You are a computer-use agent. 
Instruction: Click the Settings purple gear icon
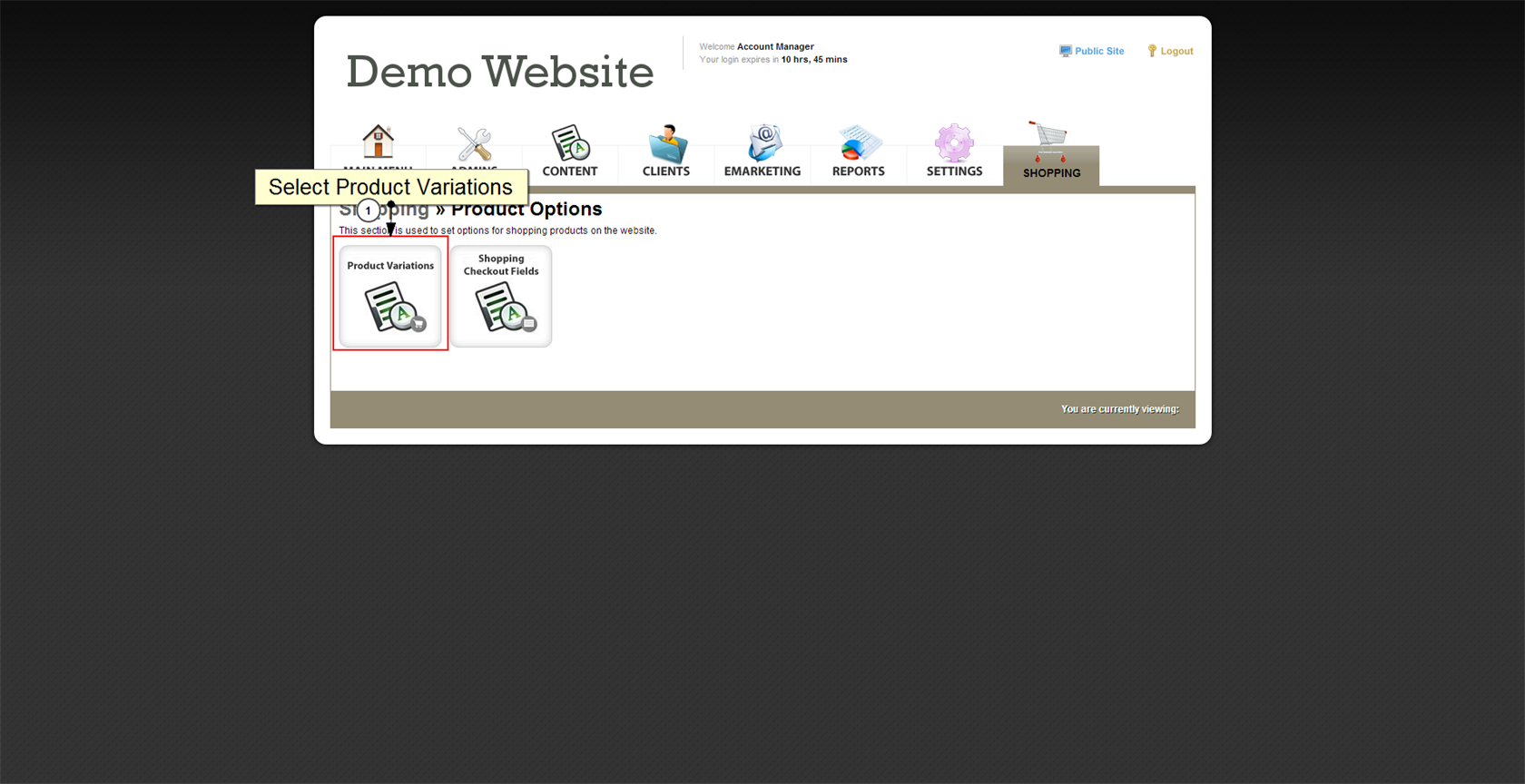click(954, 142)
